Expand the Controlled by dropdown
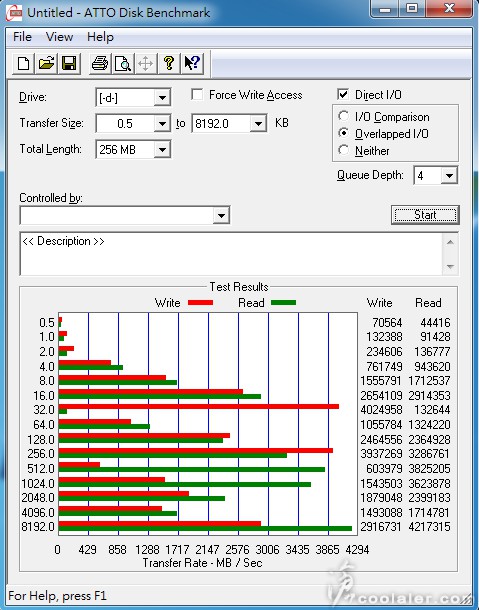Viewport: 479px width, 610px height. (221, 215)
